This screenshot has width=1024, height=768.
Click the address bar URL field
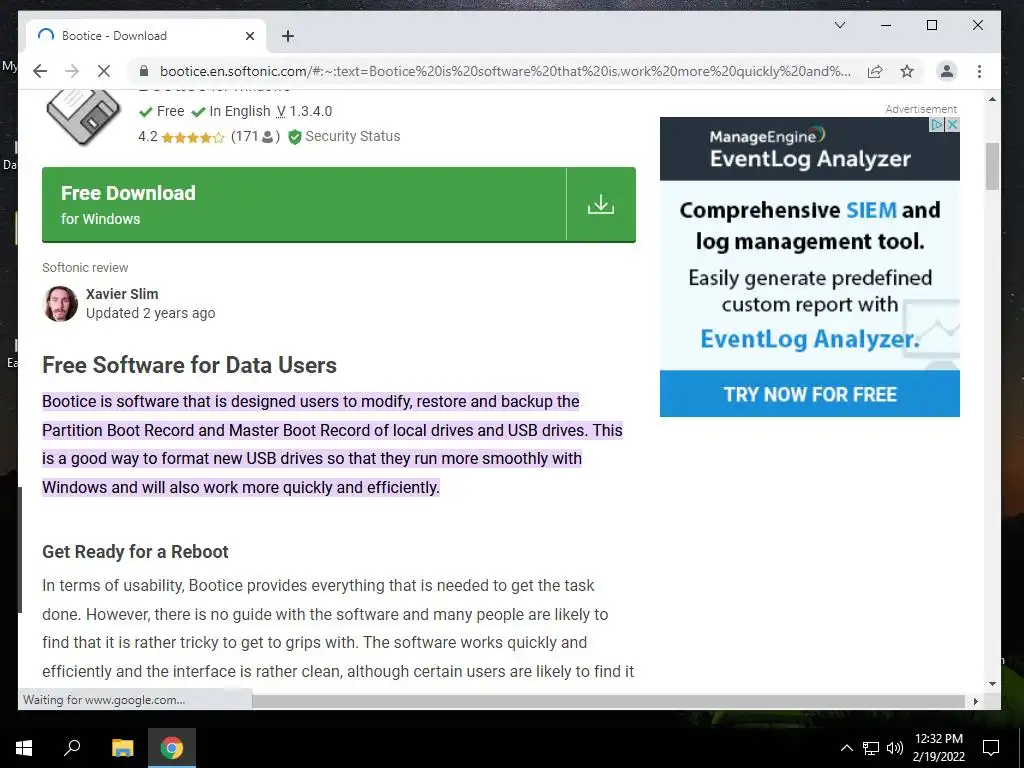click(x=505, y=71)
